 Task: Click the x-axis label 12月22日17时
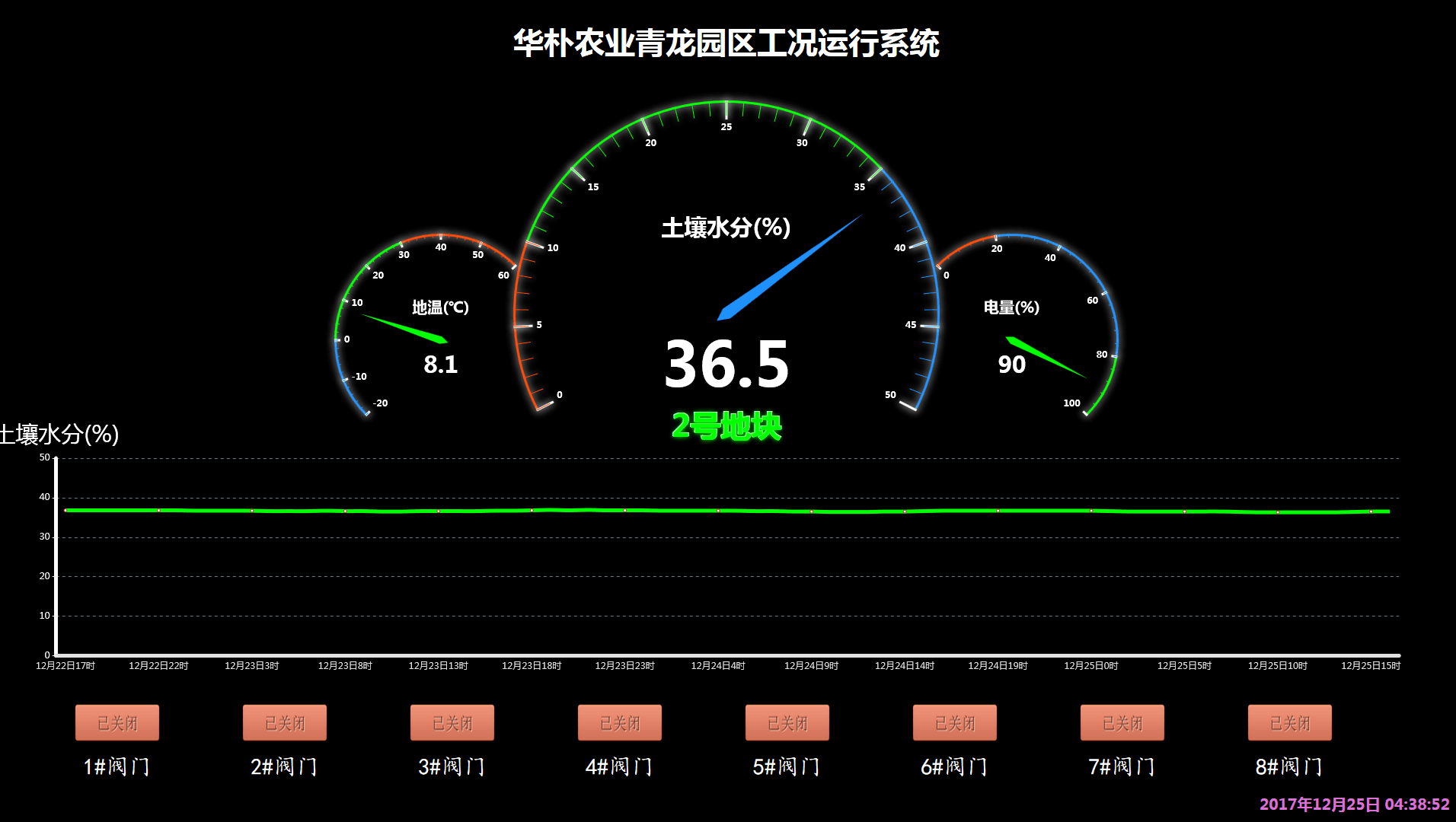click(65, 666)
